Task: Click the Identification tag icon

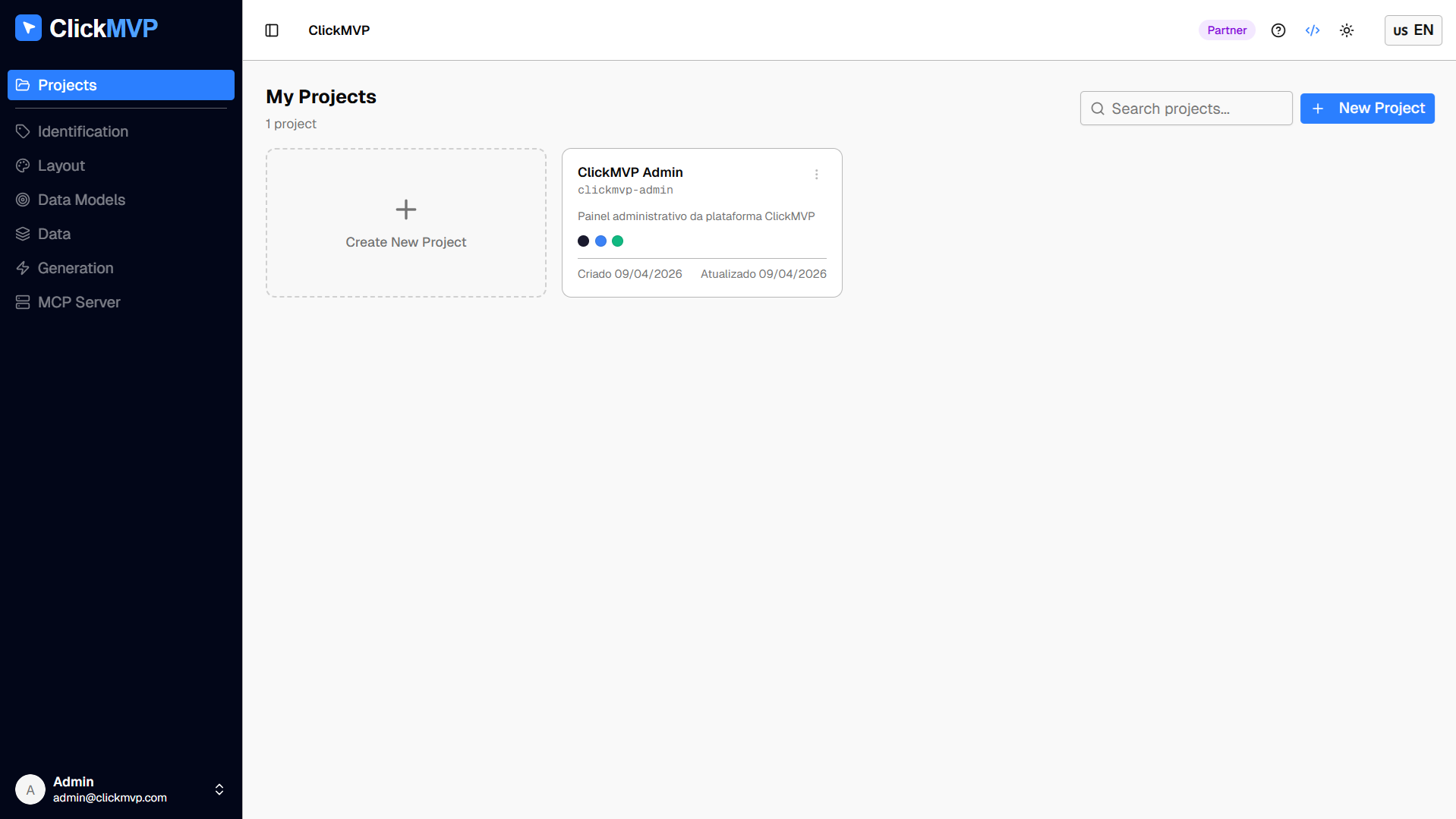Action: pos(23,131)
